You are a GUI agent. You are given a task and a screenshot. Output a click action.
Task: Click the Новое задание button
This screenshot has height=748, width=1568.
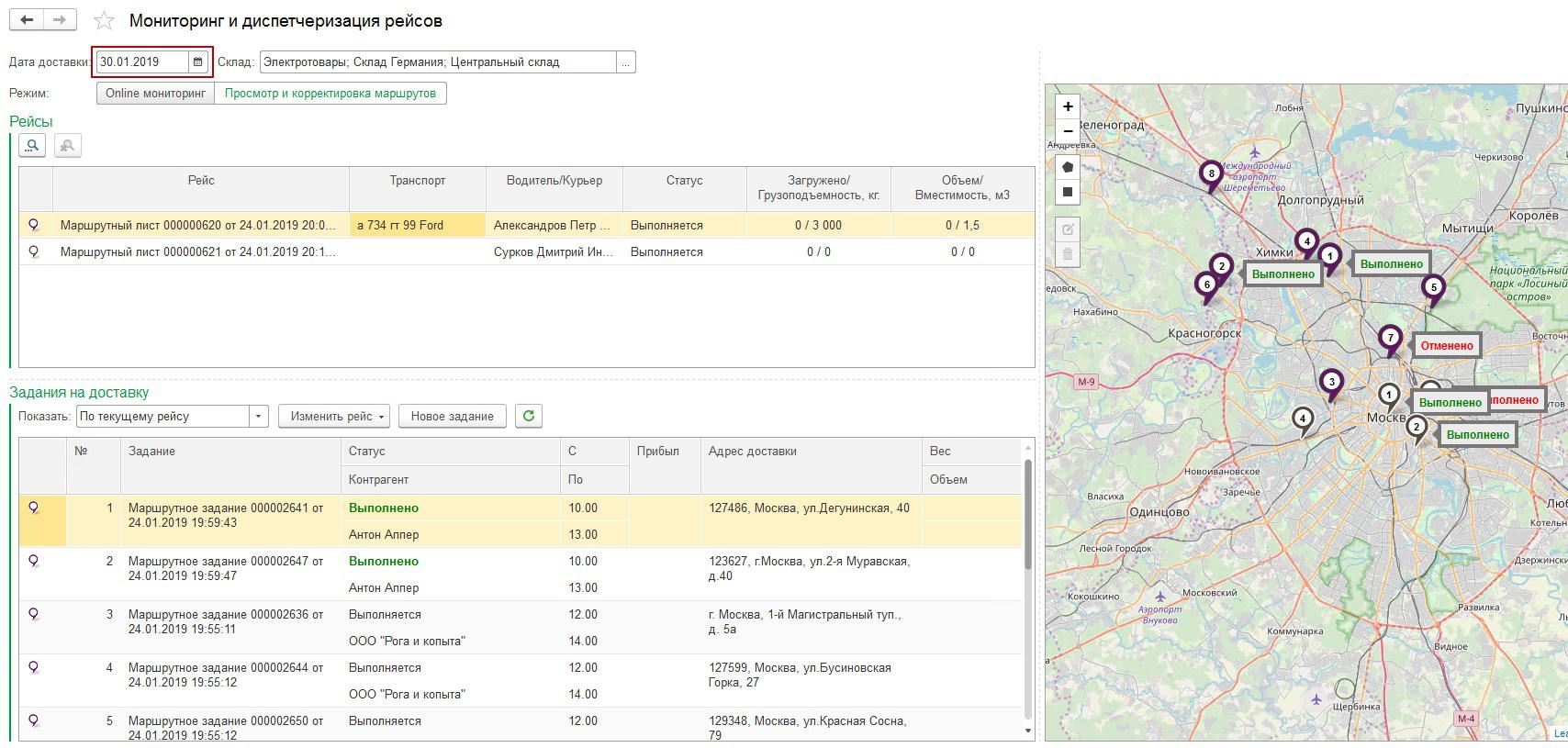453,416
